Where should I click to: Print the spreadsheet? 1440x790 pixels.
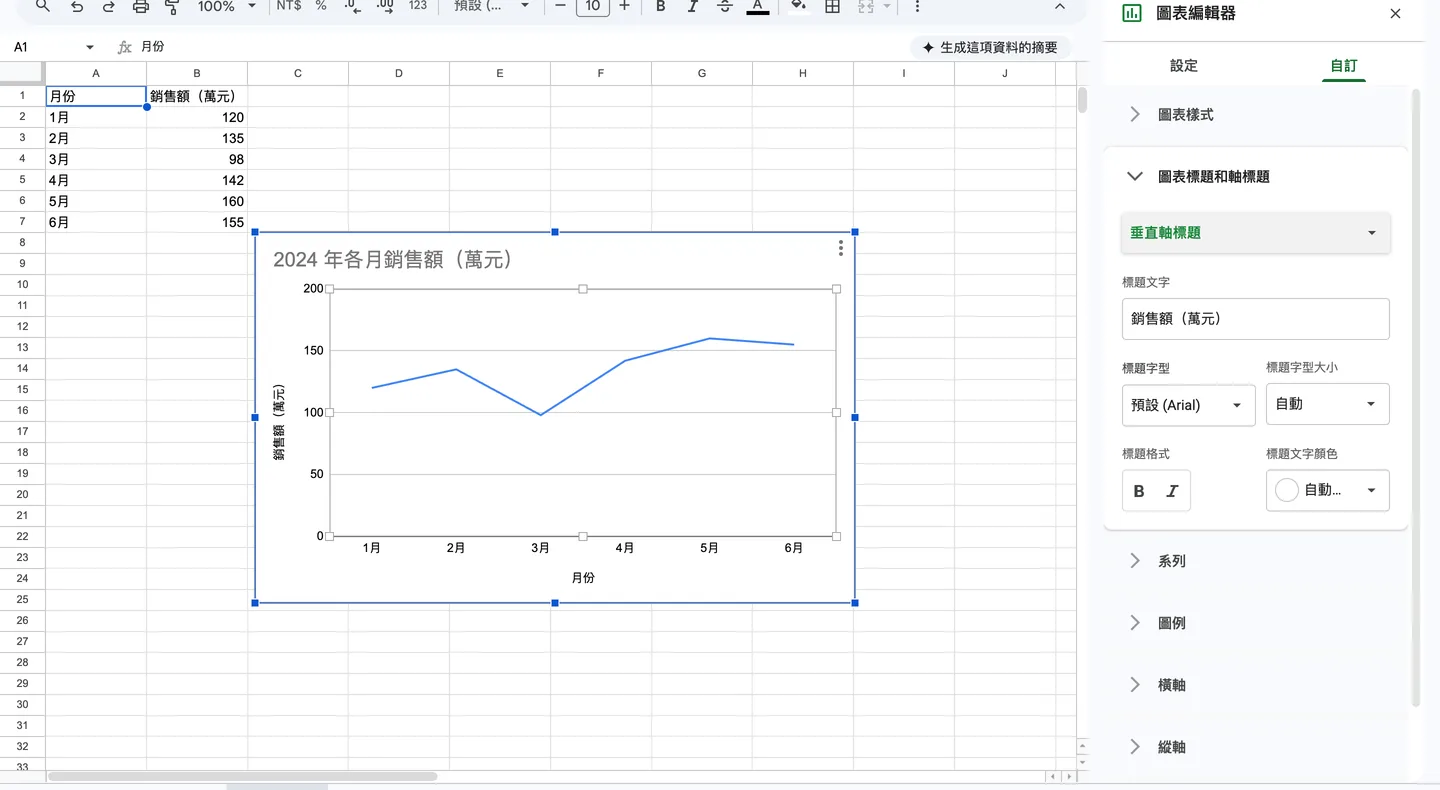(140, 7)
